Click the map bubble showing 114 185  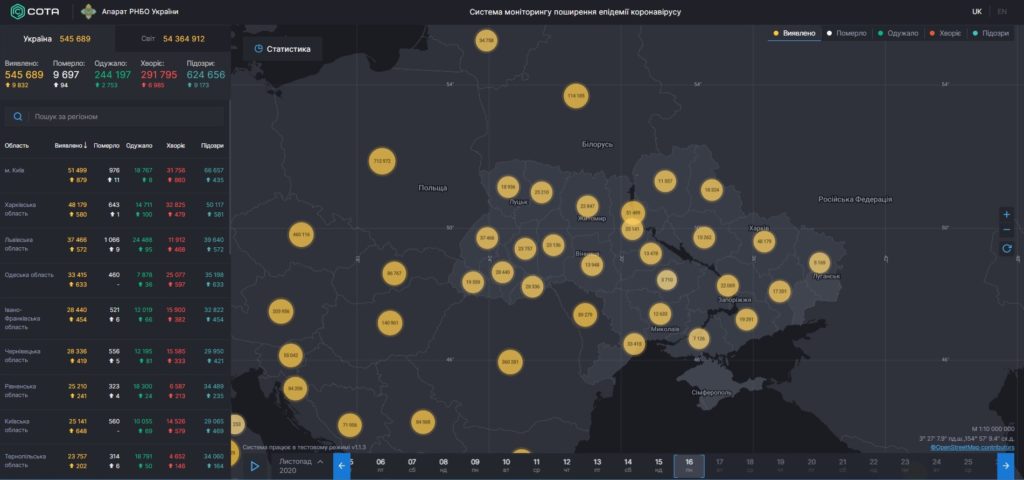point(576,96)
